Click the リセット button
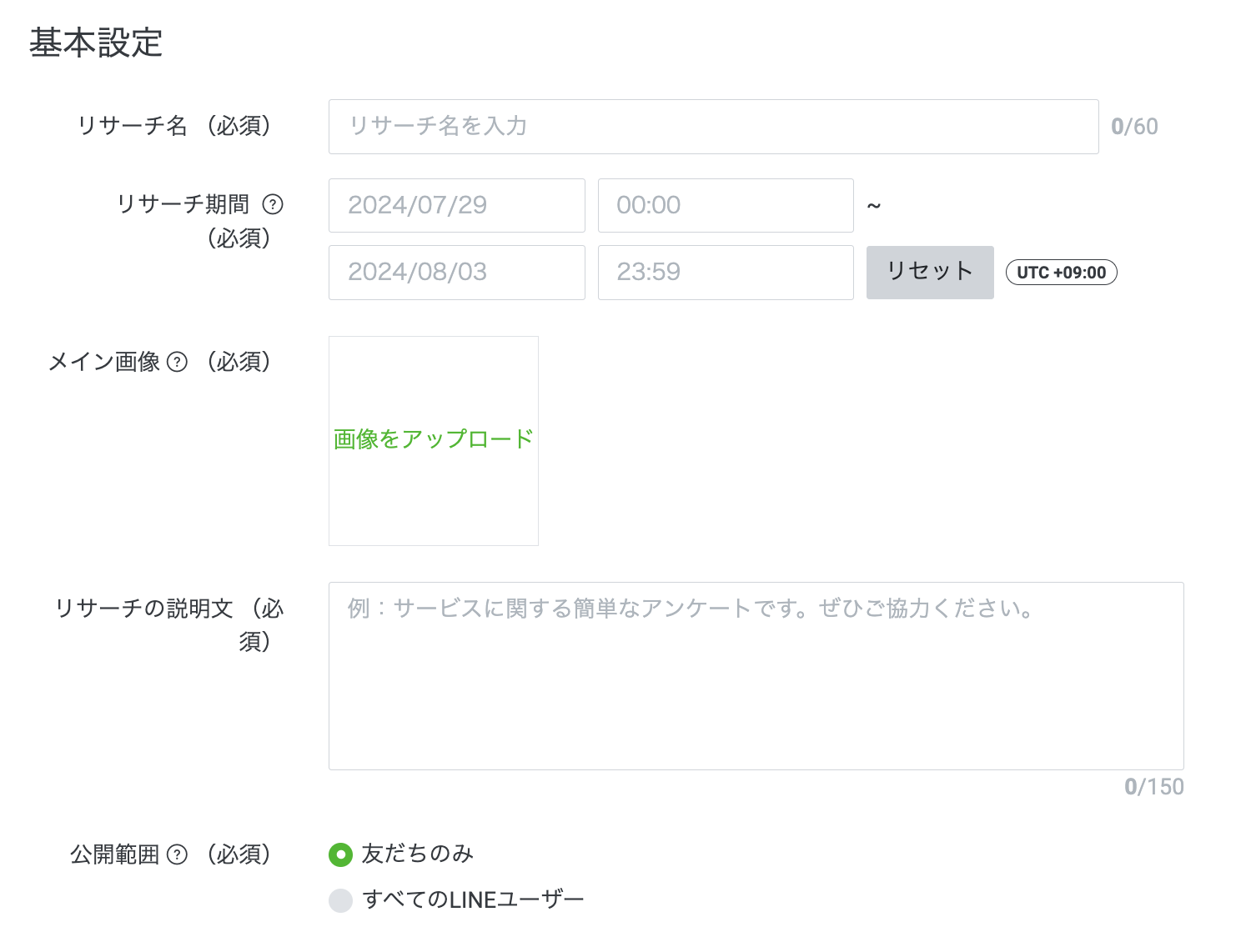Screen dimensions: 1251x952 tap(930, 273)
